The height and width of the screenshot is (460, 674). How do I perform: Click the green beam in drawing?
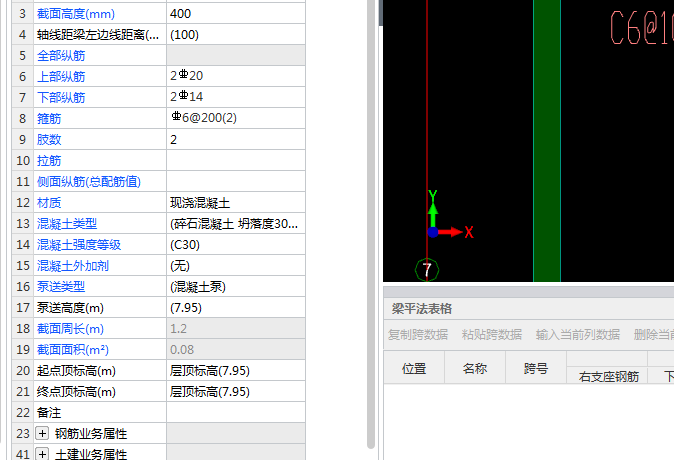pos(547,141)
